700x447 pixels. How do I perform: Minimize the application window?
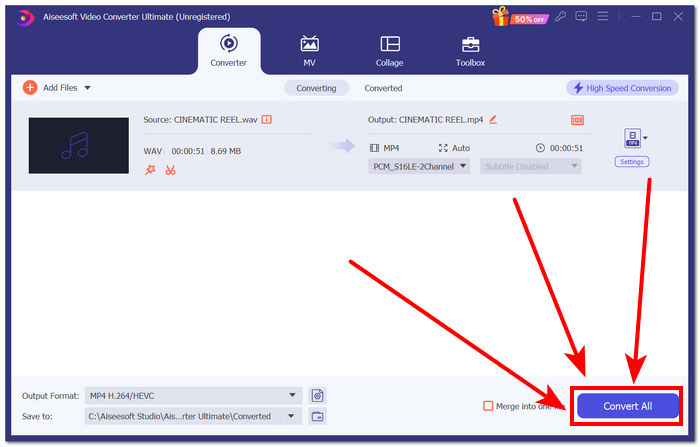(636, 17)
